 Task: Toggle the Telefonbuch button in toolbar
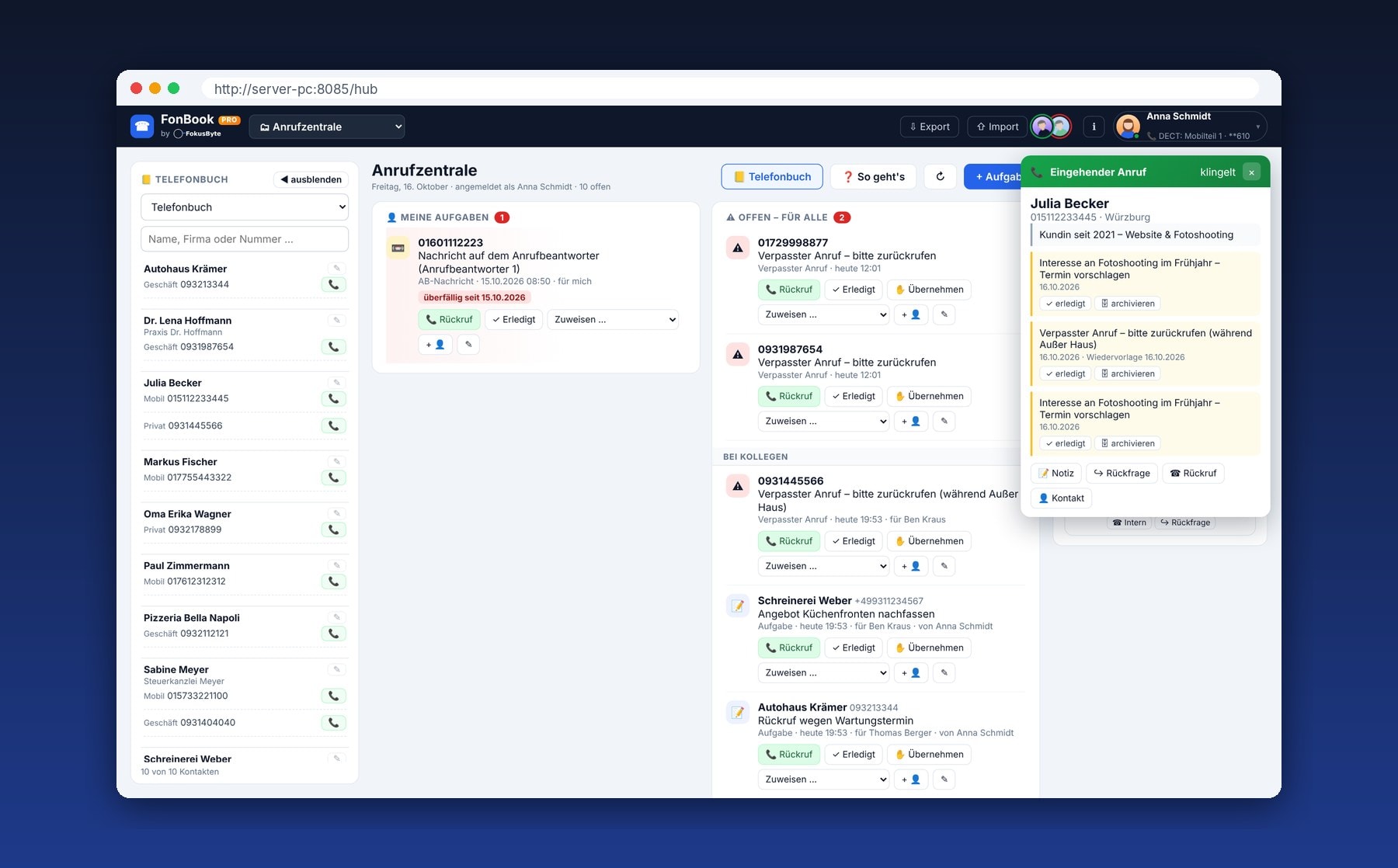pos(772,177)
